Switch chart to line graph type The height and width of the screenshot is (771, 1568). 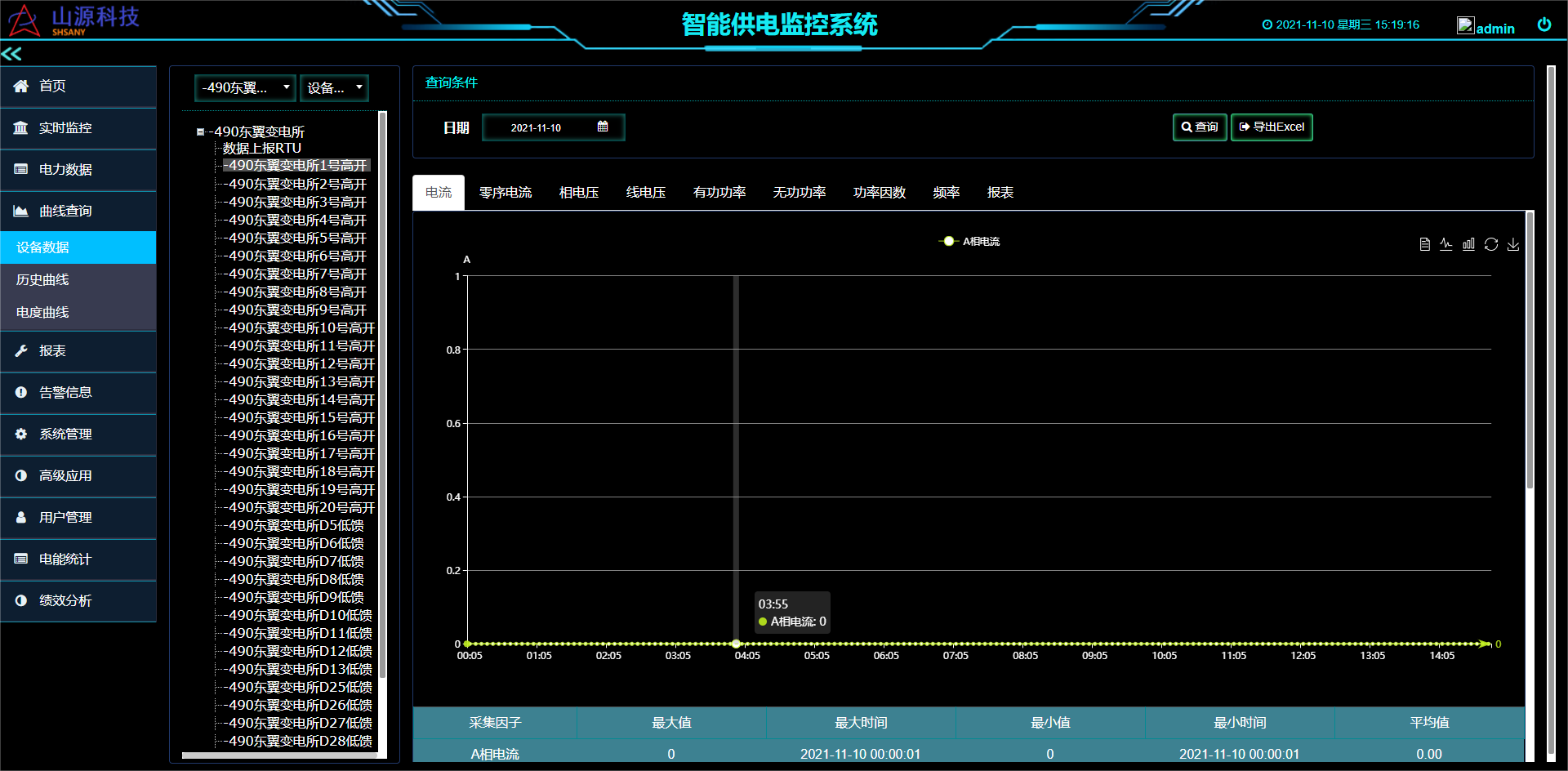(x=1446, y=244)
